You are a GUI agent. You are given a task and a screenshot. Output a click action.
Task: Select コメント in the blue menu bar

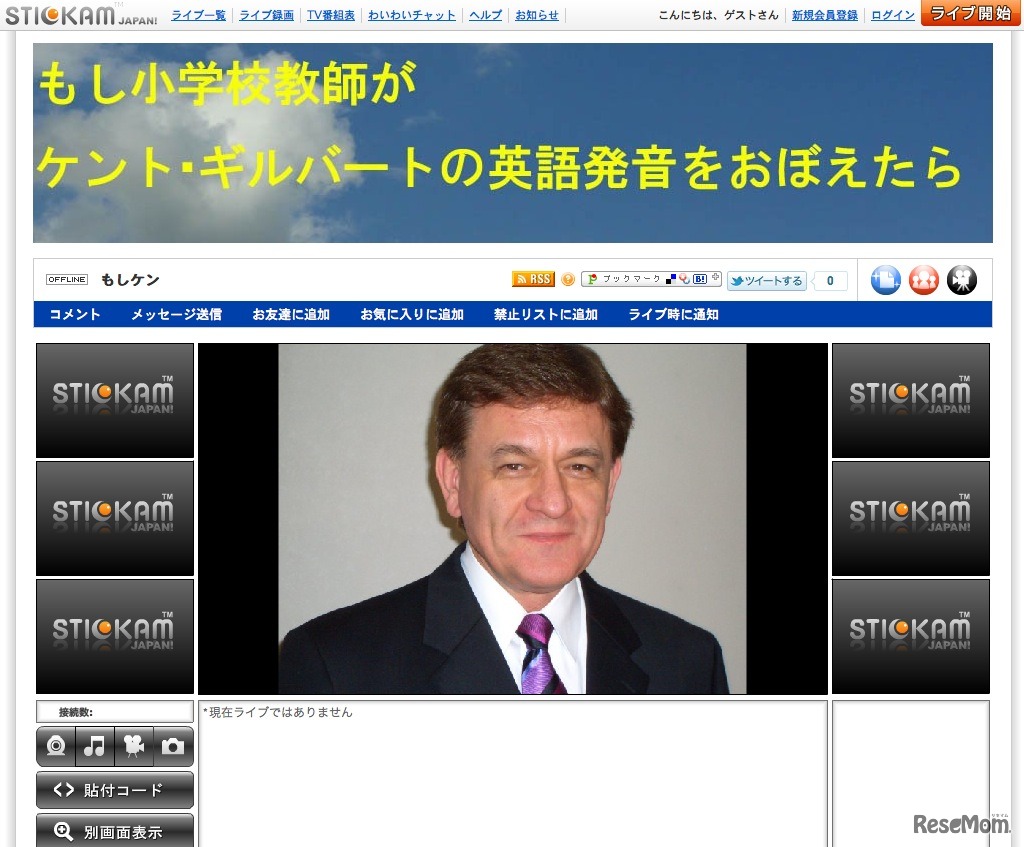74,314
